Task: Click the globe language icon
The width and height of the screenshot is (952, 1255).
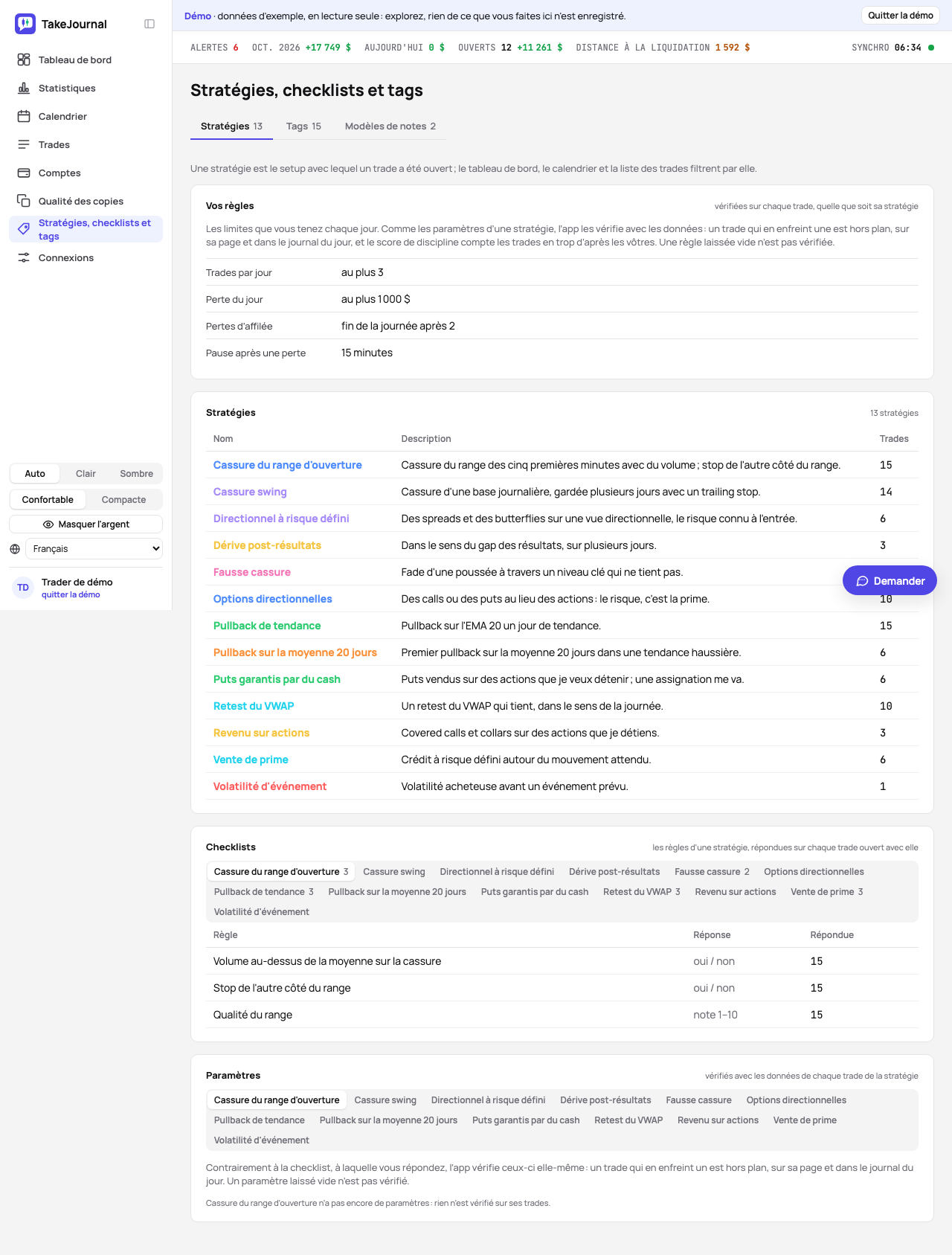Action: [x=15, y=549]
